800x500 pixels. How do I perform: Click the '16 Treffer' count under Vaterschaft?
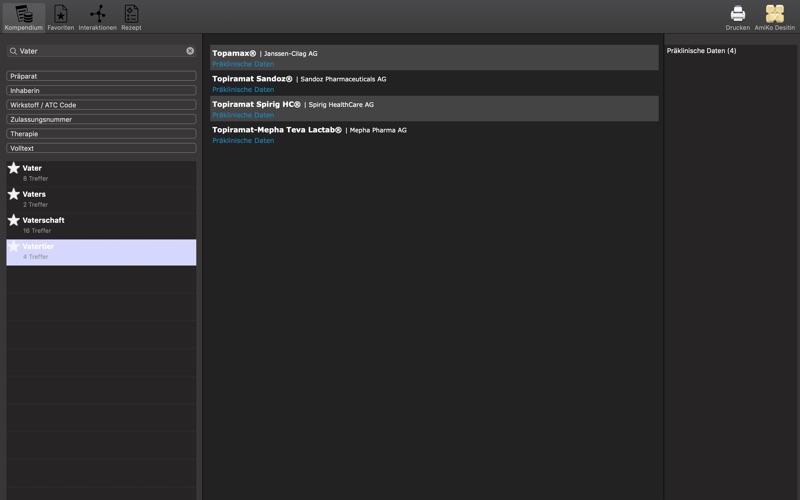tap(37, 231)
